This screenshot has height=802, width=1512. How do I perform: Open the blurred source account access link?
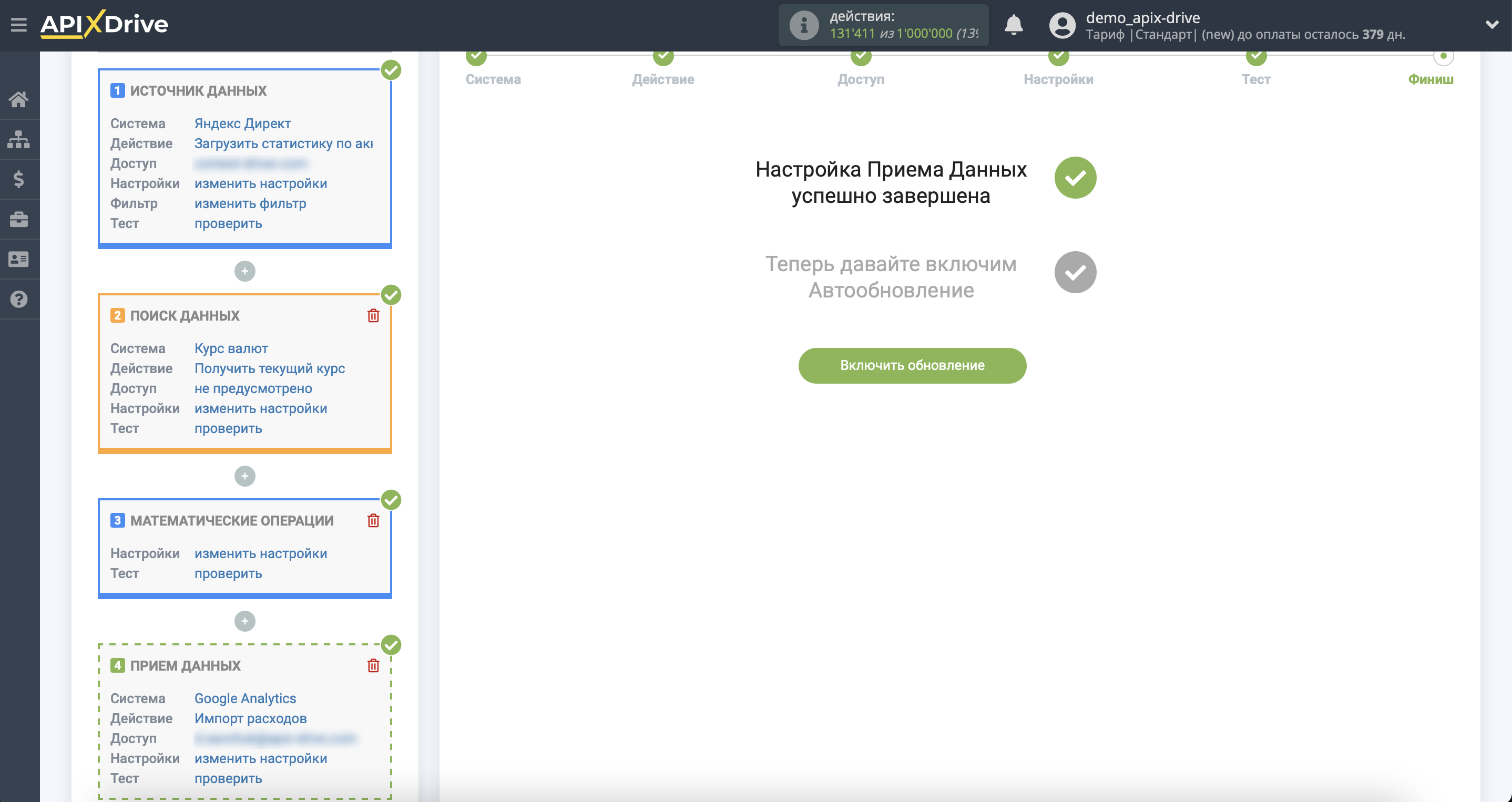[251, 163]
